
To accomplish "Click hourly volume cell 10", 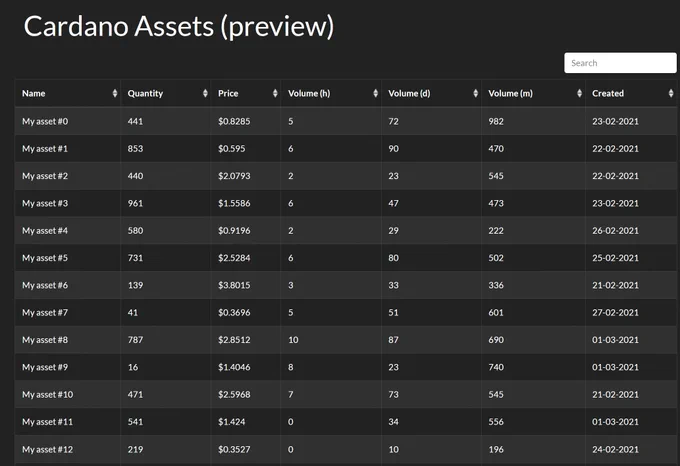I will coord(293,340).
